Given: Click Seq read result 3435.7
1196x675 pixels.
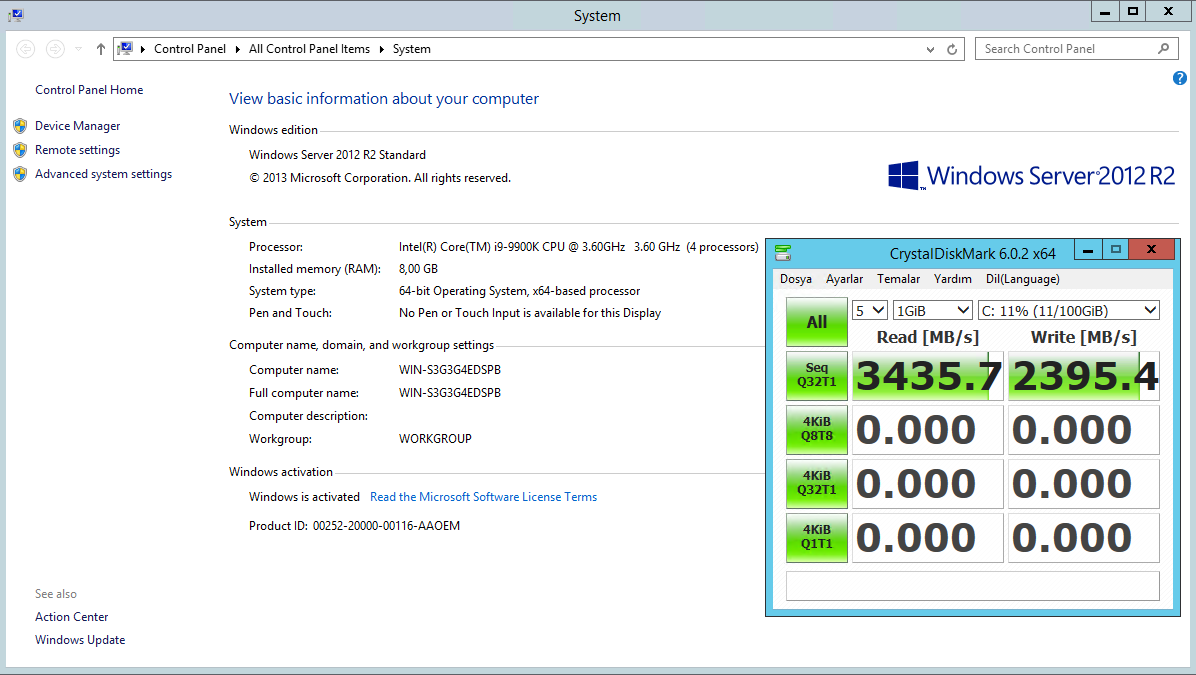Looking at the screenshot, I should pyautogui.click(x=928, y=376).
